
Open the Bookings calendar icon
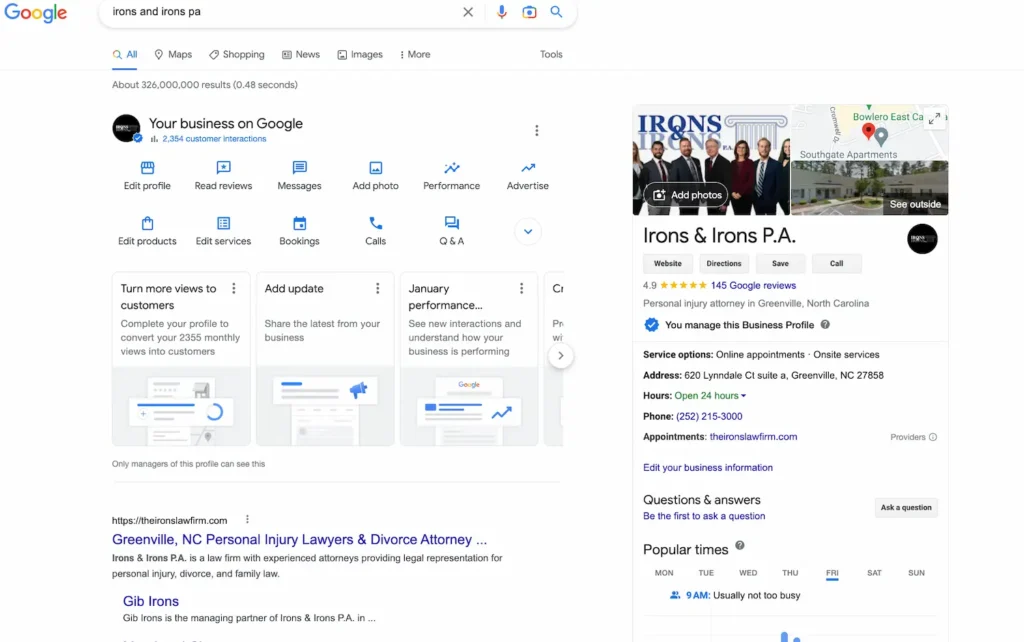point(299,224)
